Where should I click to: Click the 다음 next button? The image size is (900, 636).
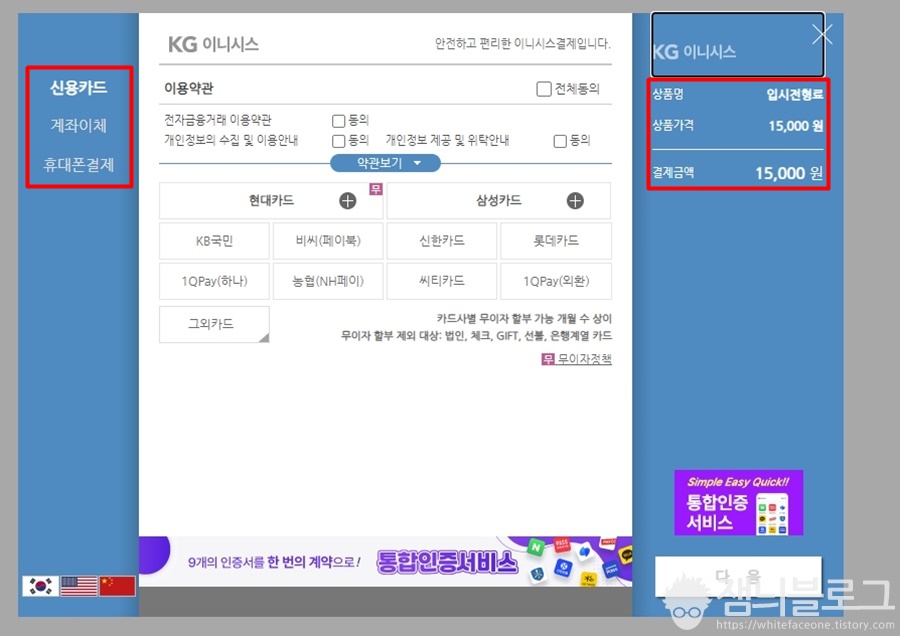[738, 576]
